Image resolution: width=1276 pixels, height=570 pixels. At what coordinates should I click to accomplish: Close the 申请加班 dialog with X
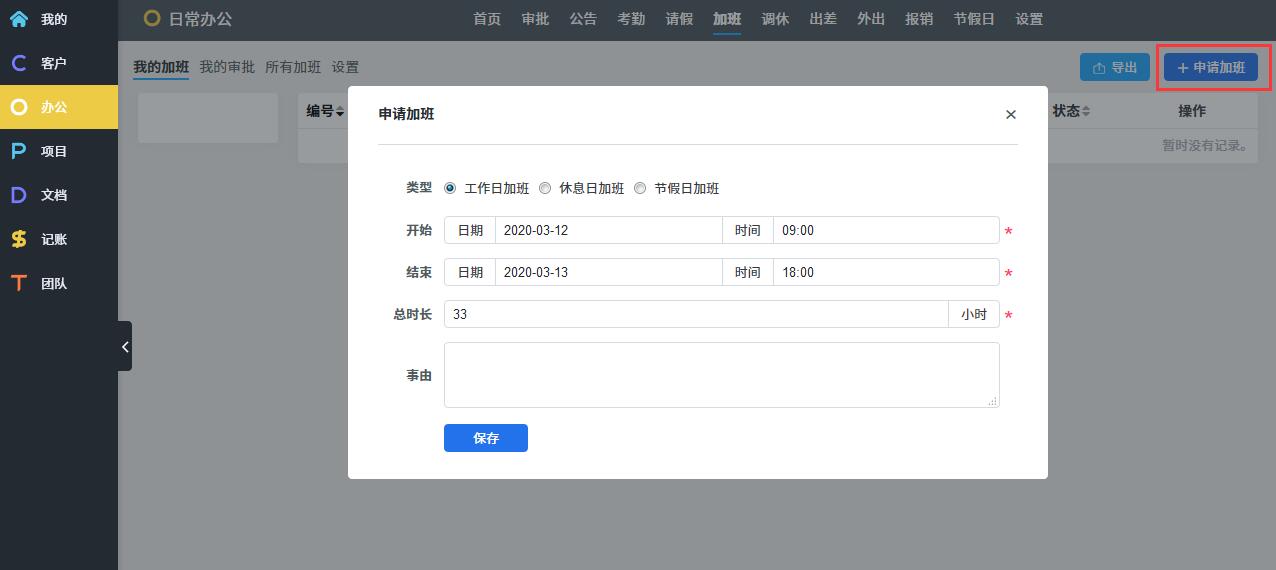click(x=1010, y=115)
